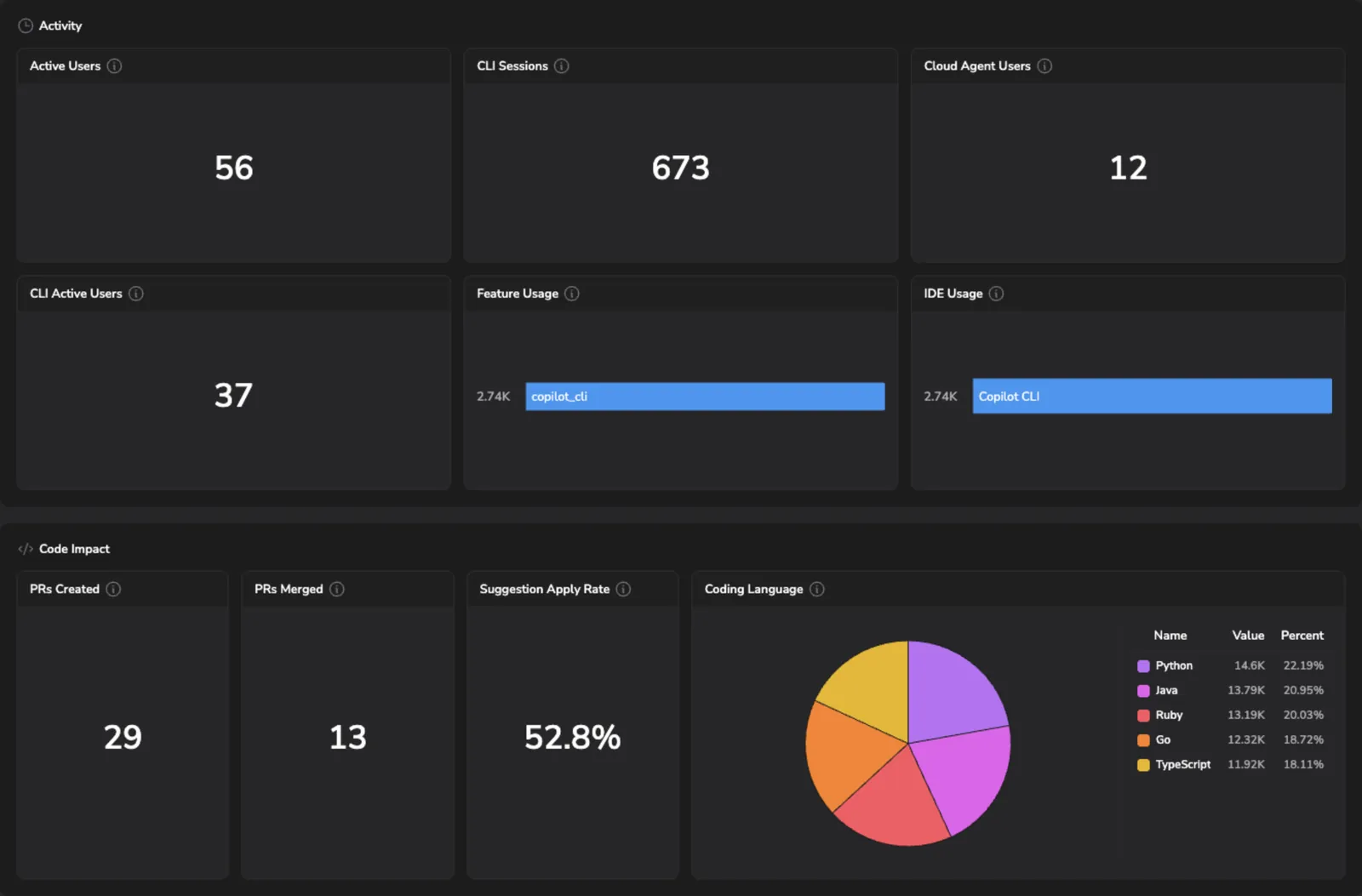Click the Active Users panel title
This screenshot has height=896, width=1362.
coord(65,66)
